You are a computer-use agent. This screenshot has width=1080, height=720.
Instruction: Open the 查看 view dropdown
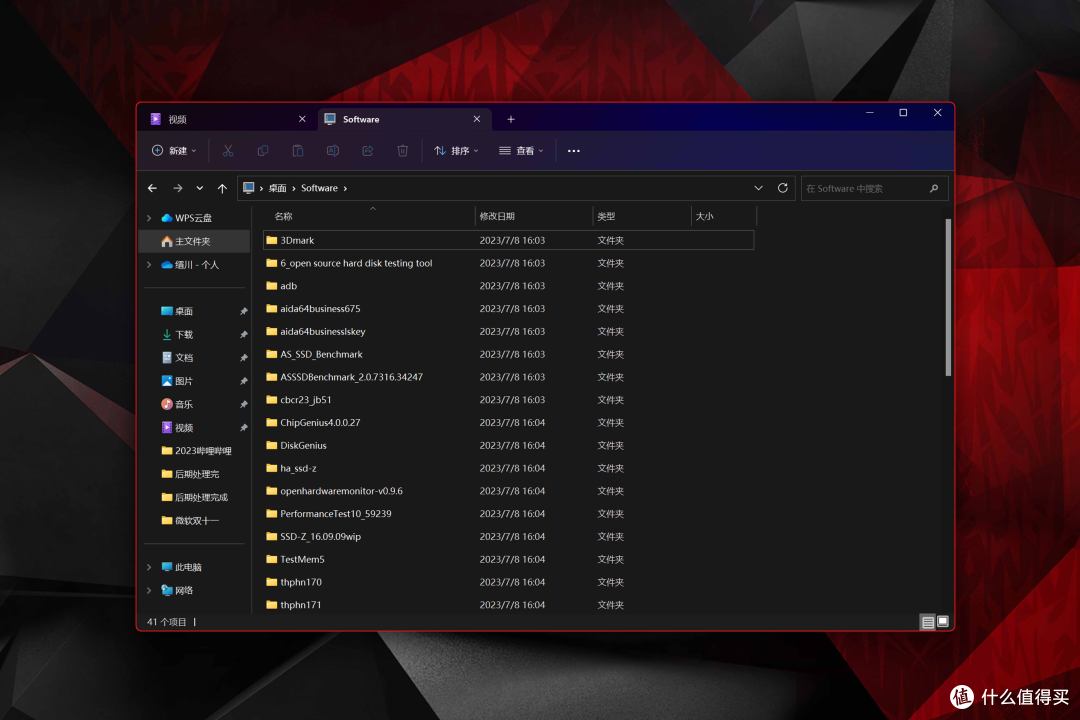click(521, 151)
